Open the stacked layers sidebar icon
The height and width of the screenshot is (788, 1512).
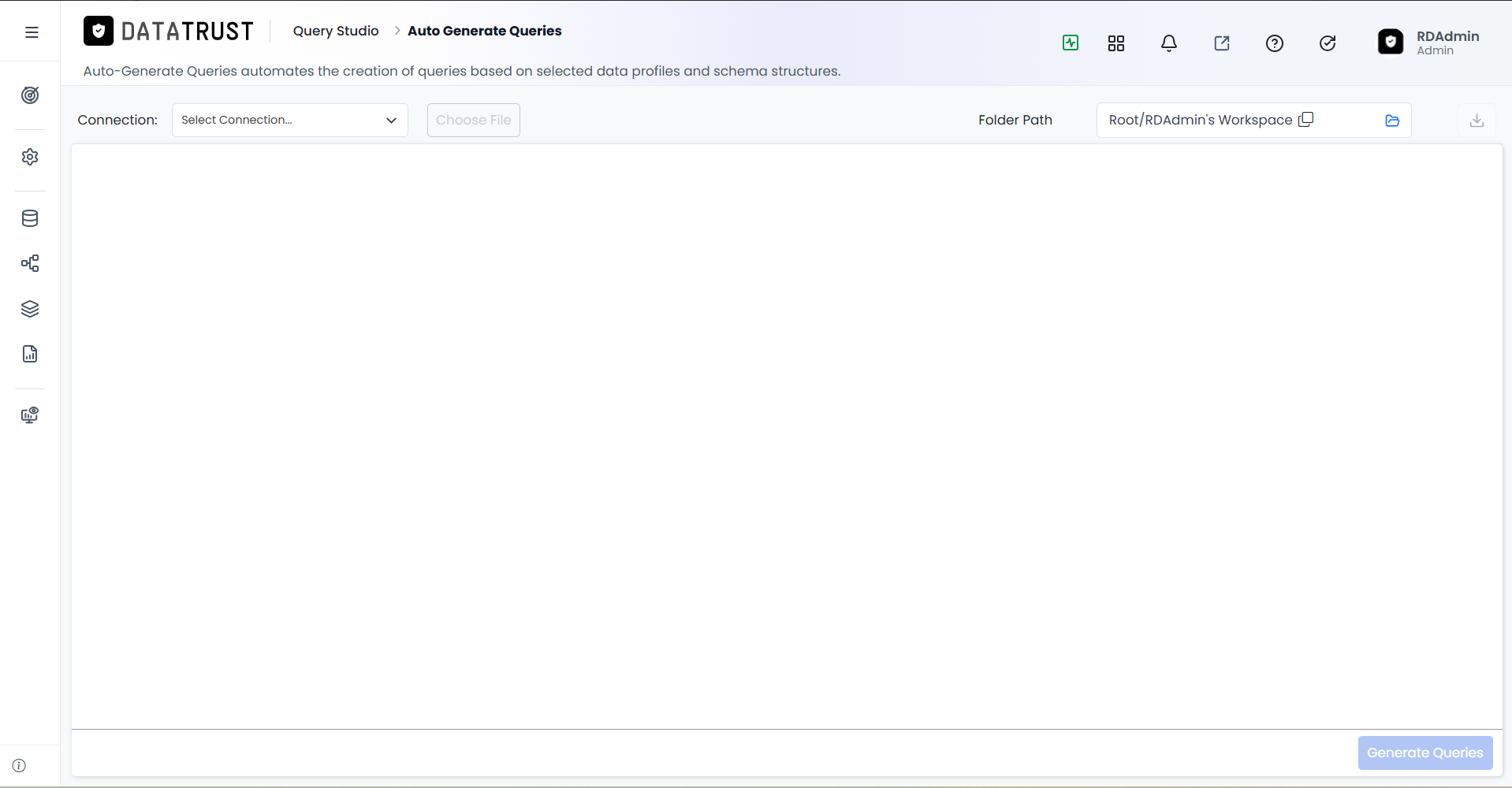tap(30, 309)
